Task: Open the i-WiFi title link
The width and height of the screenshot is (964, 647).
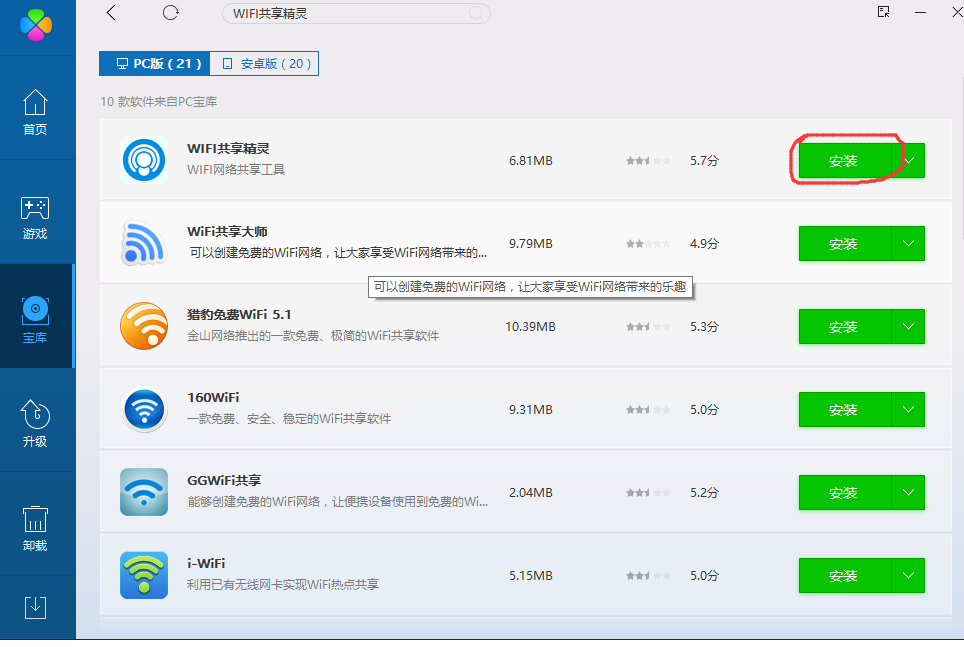Action: click(x=206, y=564)
